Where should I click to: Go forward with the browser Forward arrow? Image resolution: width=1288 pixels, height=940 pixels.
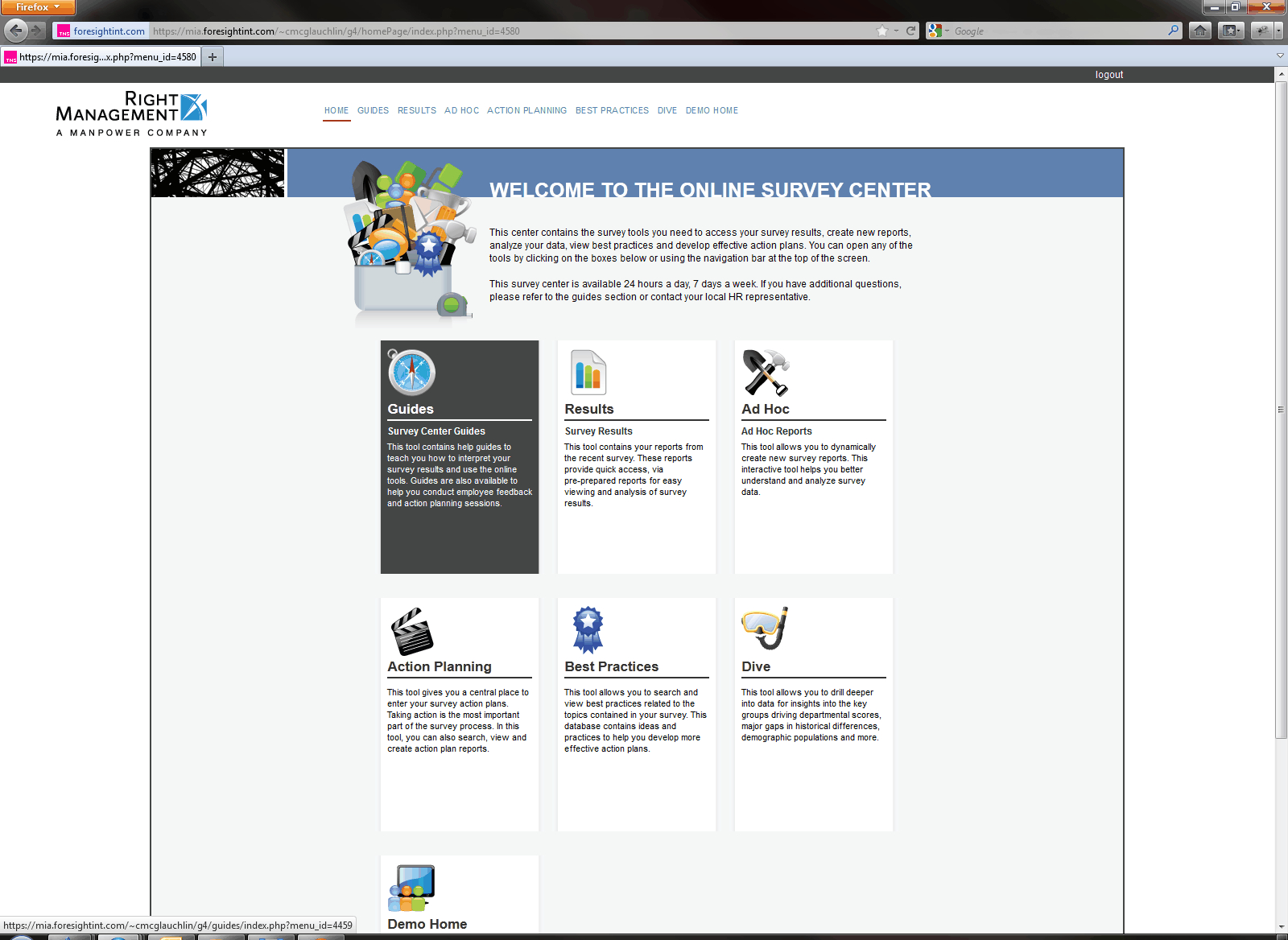click(x=37, y=31)
